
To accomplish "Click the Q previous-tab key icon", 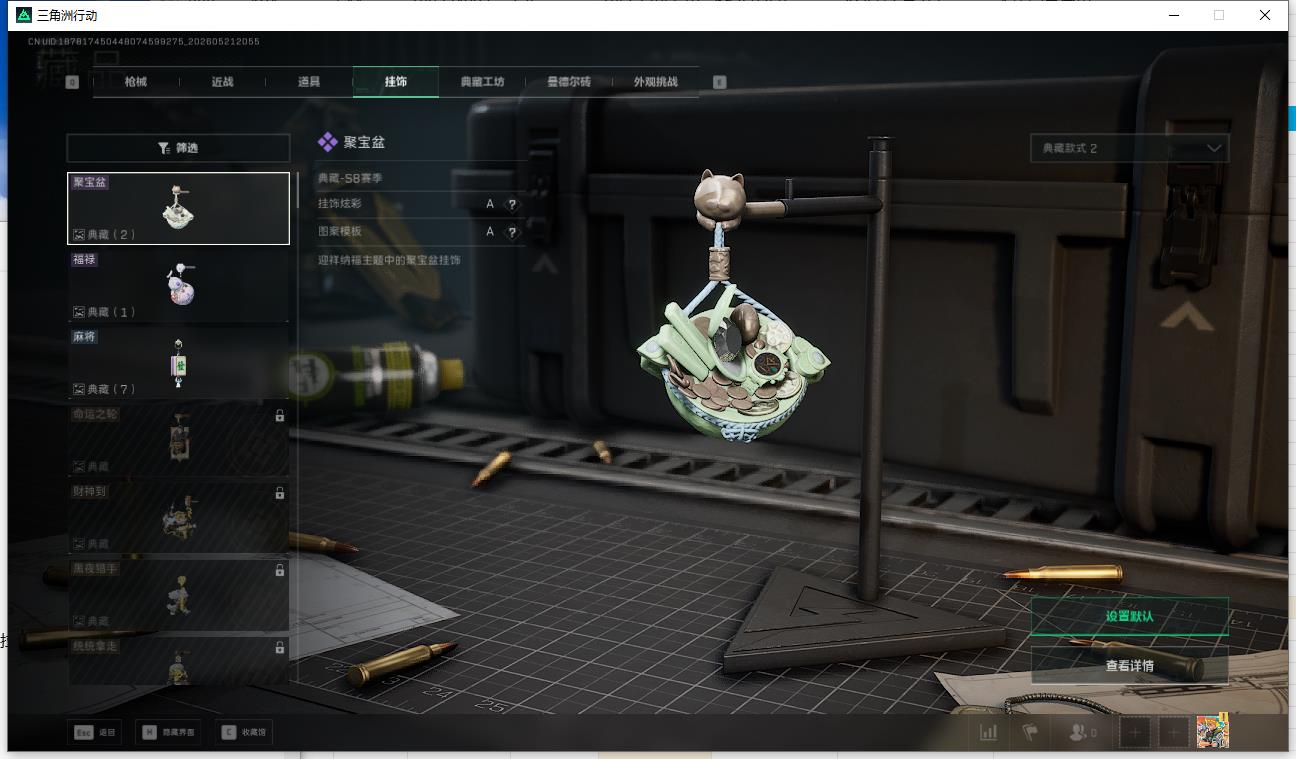I will [72, 82].
